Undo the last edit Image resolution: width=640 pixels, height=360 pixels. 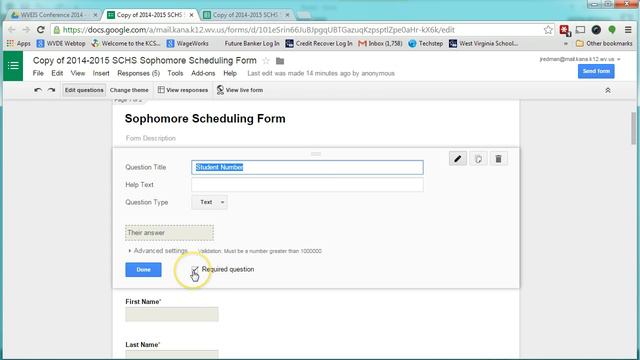[x=38, y=90]
